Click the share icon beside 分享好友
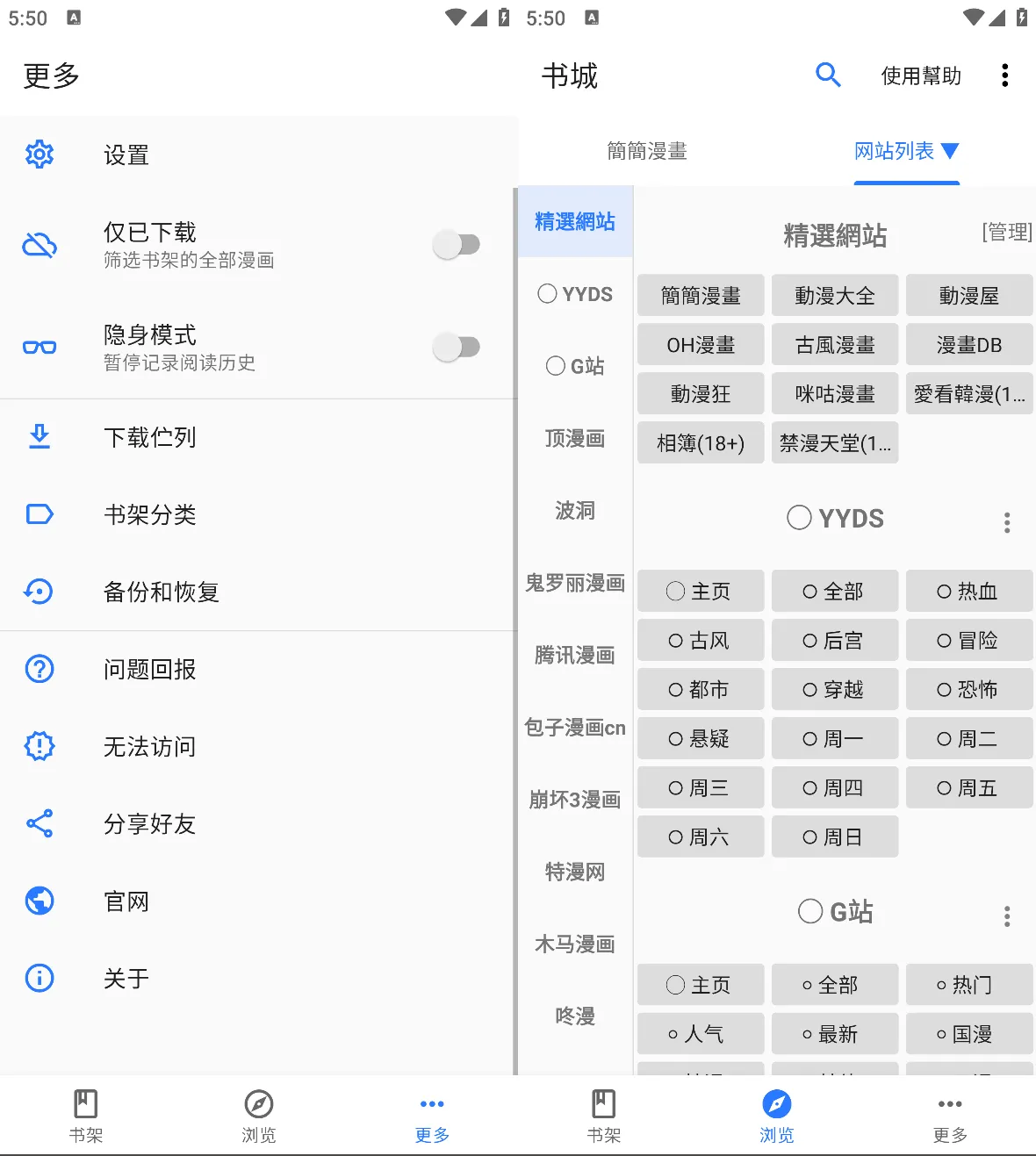Screen dimensions: 1036x1156 [39, 823]
